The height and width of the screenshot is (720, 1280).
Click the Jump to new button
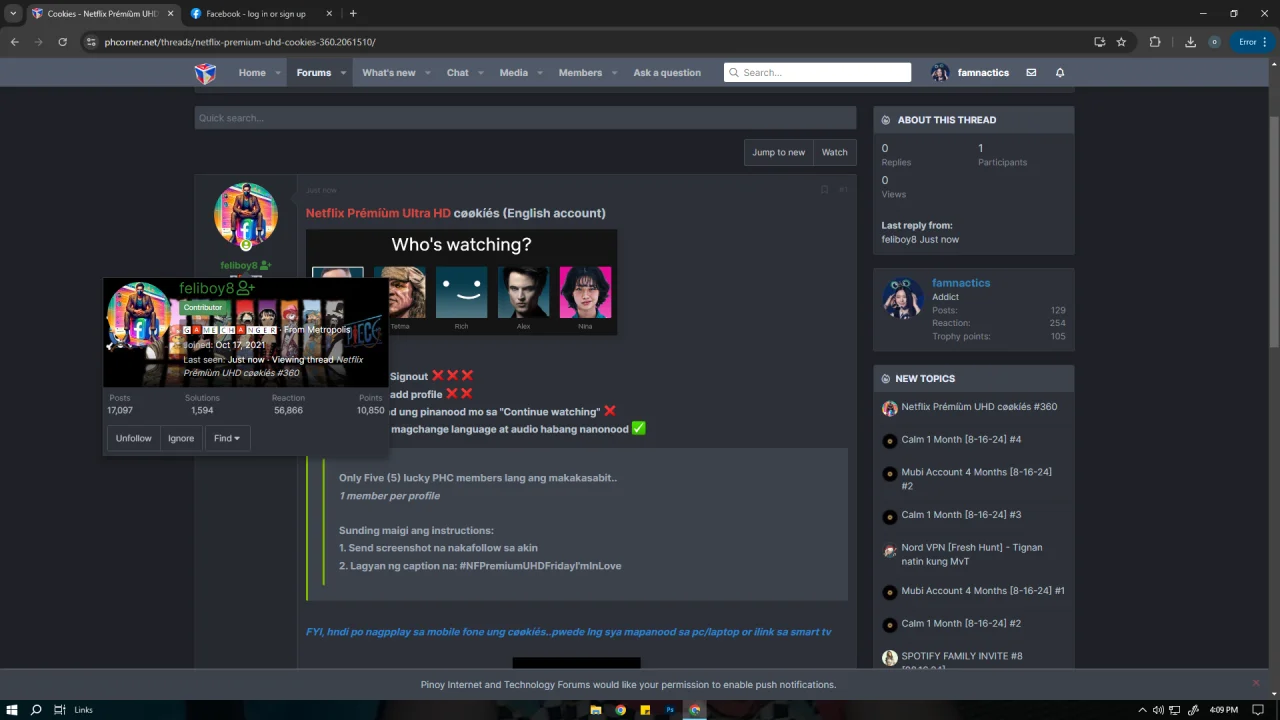pos(778,152)
